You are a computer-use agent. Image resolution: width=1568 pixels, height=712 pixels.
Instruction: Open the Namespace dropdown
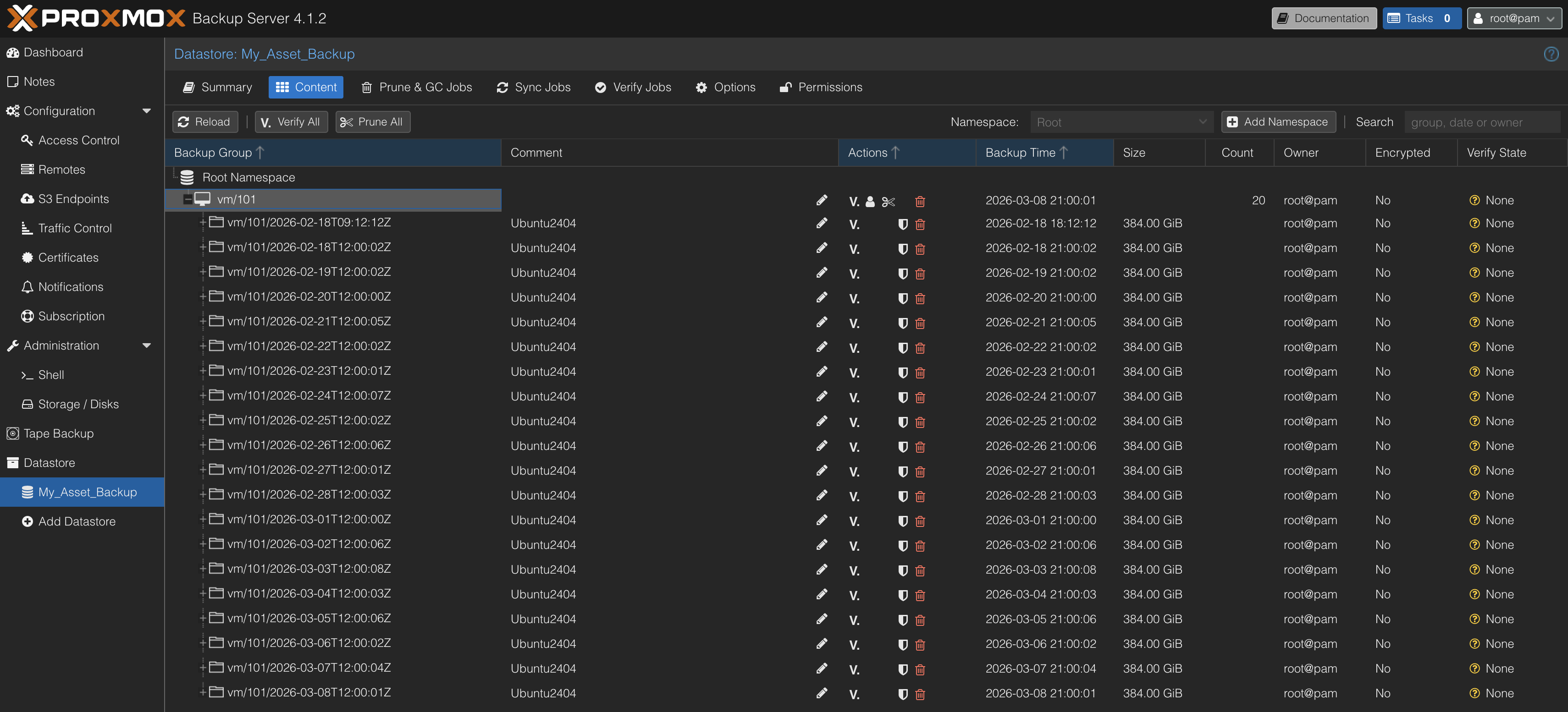[1121, 122]
